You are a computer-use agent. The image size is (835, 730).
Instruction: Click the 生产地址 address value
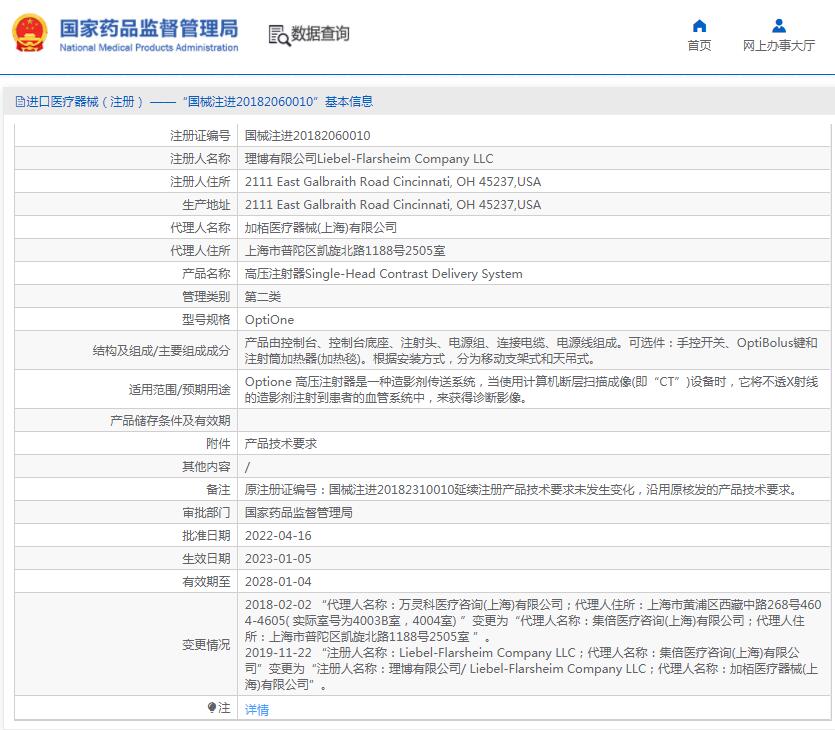pos(392,204)
